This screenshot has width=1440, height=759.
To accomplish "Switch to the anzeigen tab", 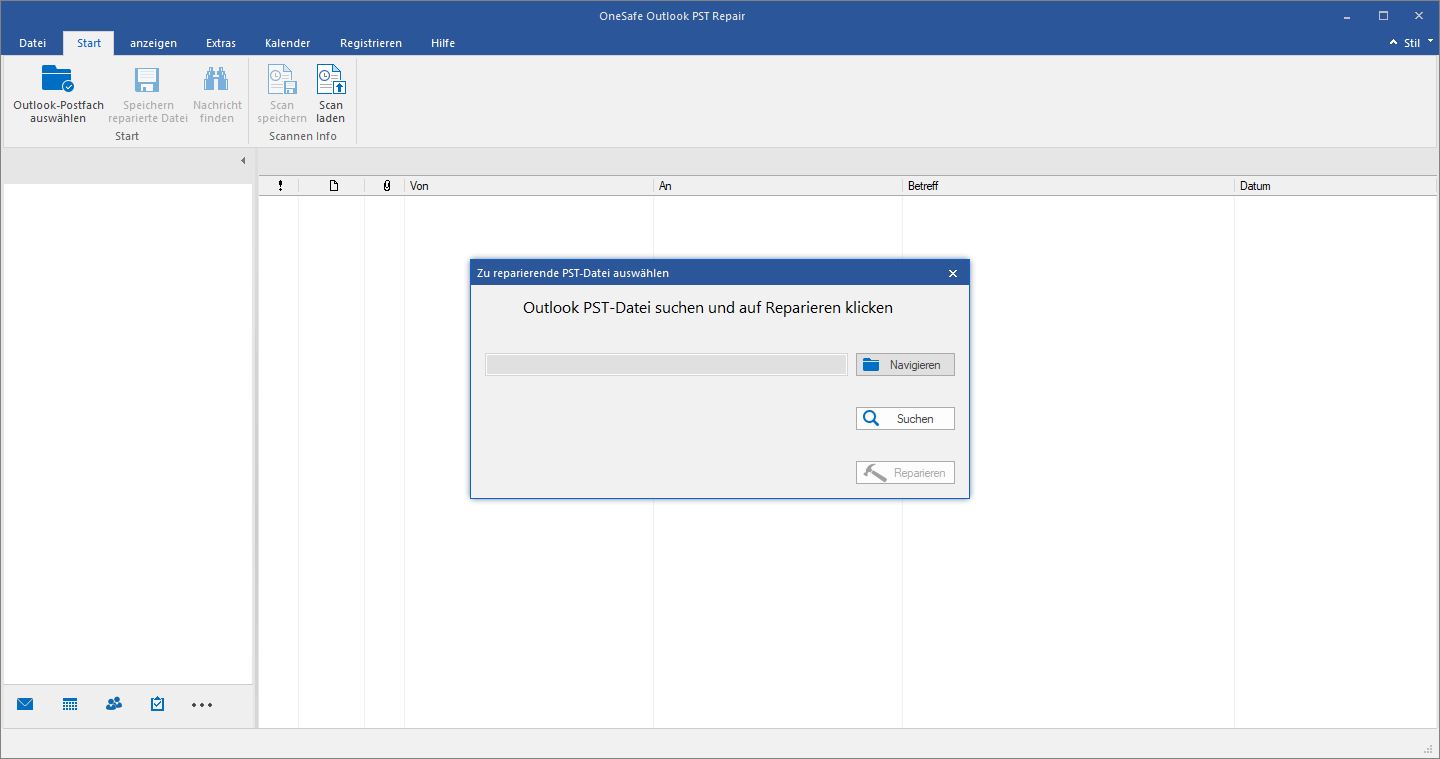I will (x=153, y=43).
